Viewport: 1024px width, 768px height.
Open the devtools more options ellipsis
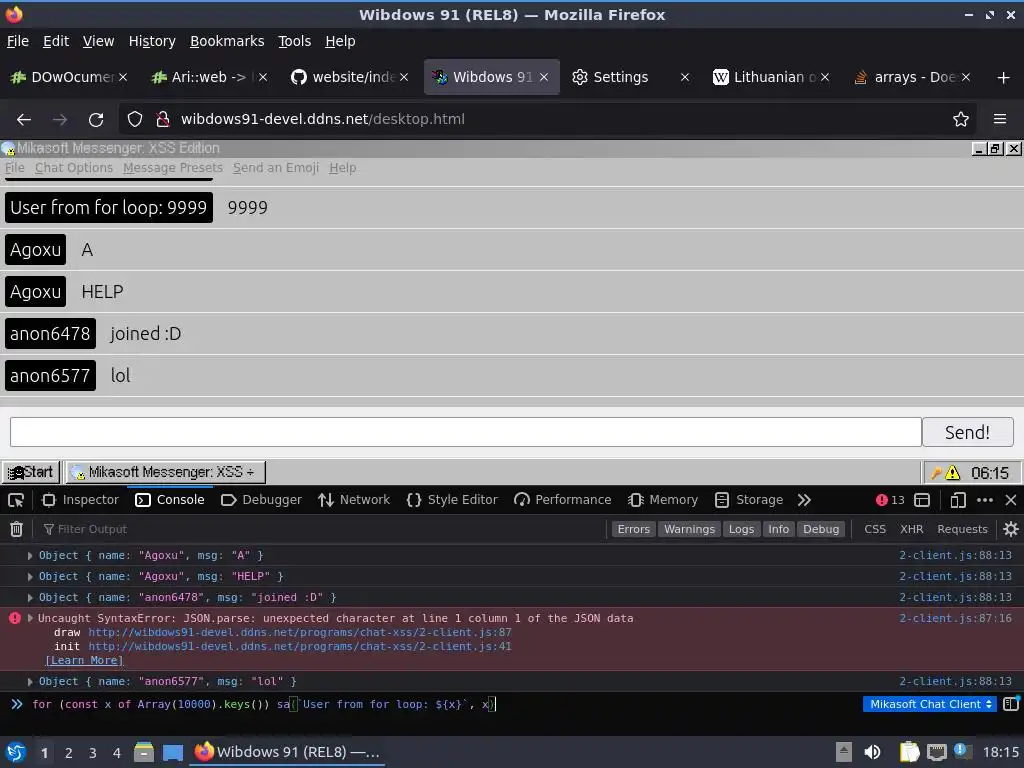pyautogui.click(x=985, y=500)
